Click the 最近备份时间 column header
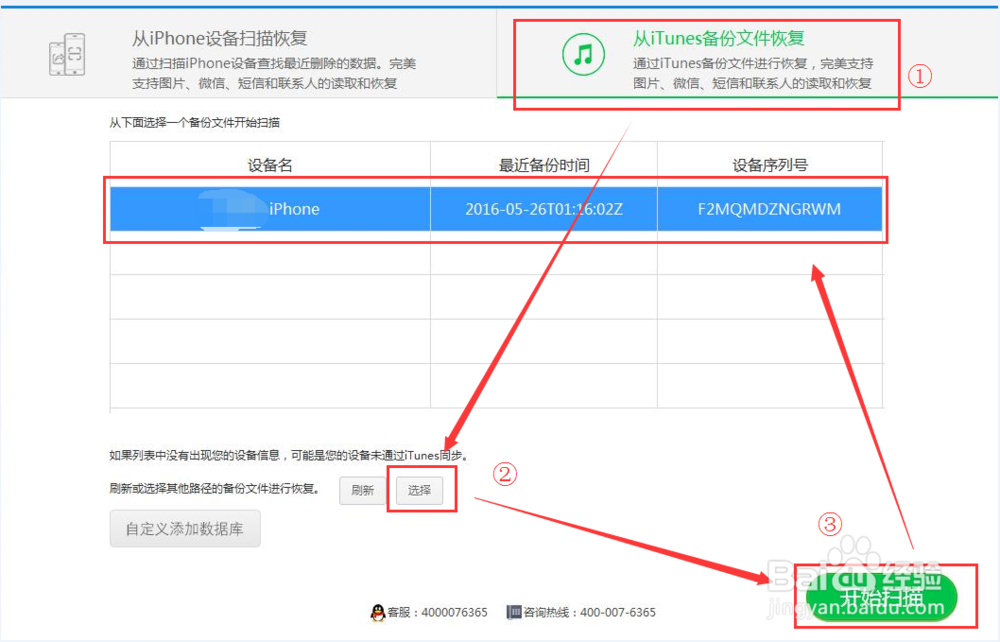This screenshot has height=642, width=1000. [x=543, y=165]
